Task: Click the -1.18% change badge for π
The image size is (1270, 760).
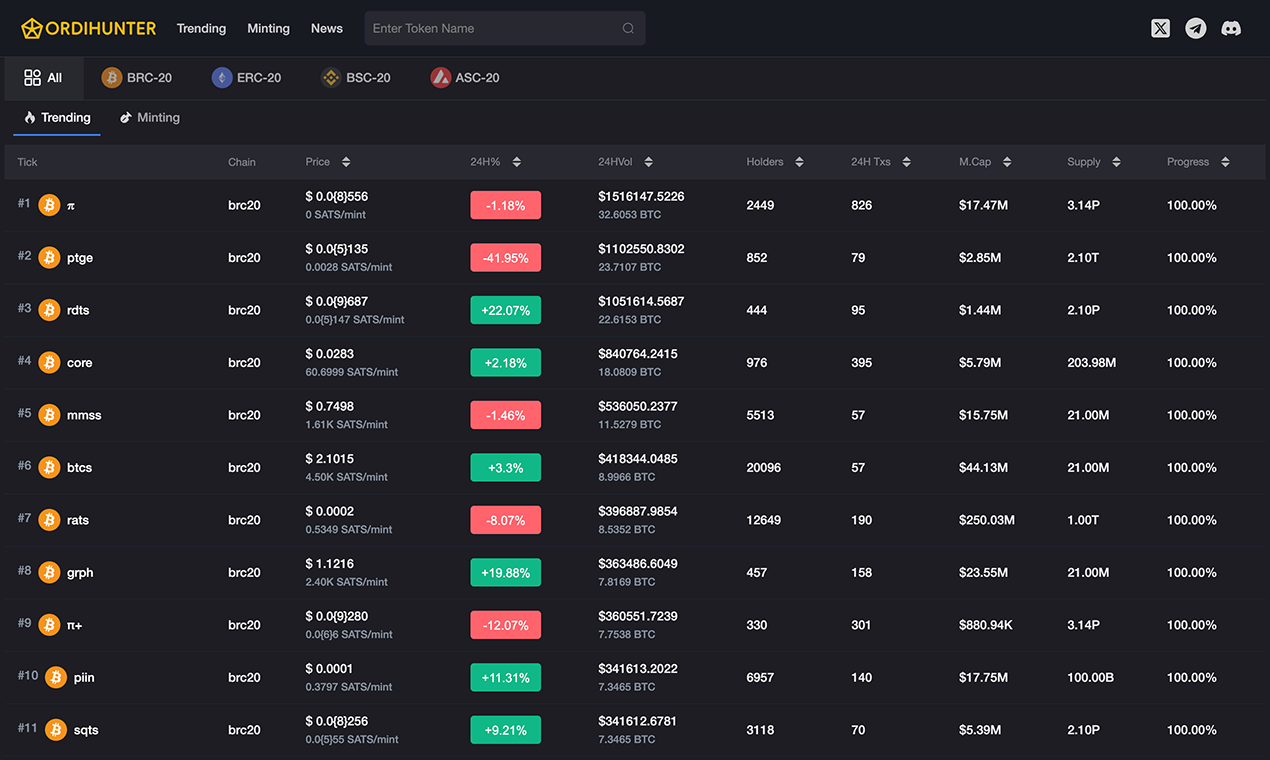Action: coord(505,205)
